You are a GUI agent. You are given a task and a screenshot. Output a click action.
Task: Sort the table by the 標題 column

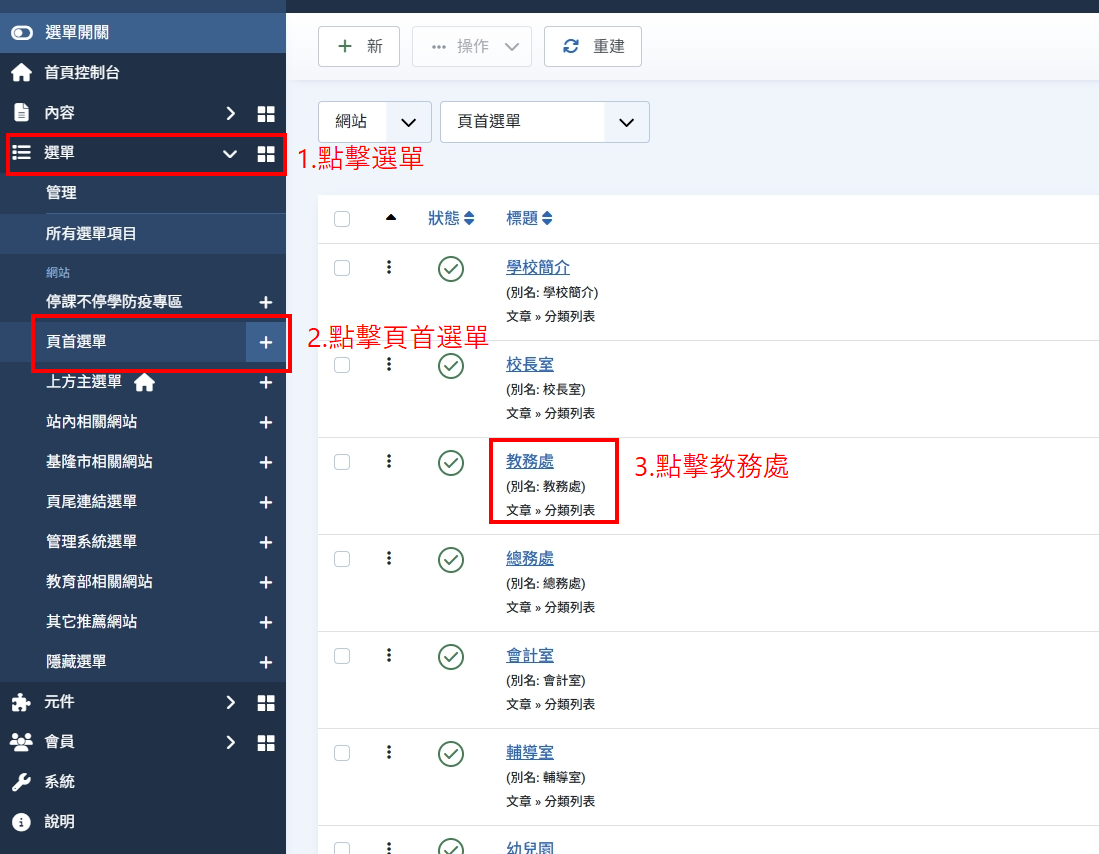pos(529,217)
